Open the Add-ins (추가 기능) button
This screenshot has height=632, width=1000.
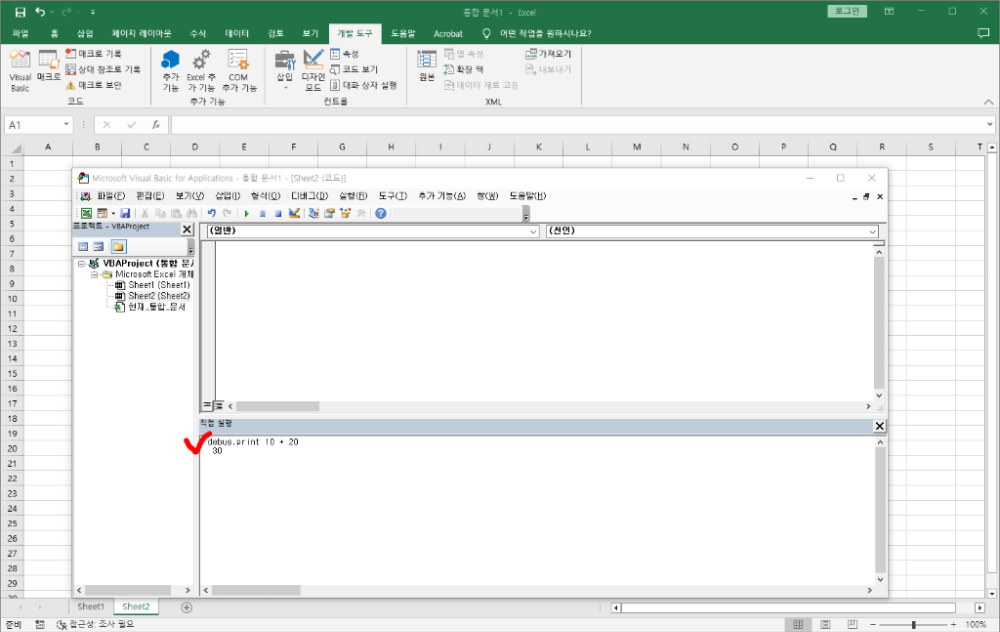click(x=170, y=71)
